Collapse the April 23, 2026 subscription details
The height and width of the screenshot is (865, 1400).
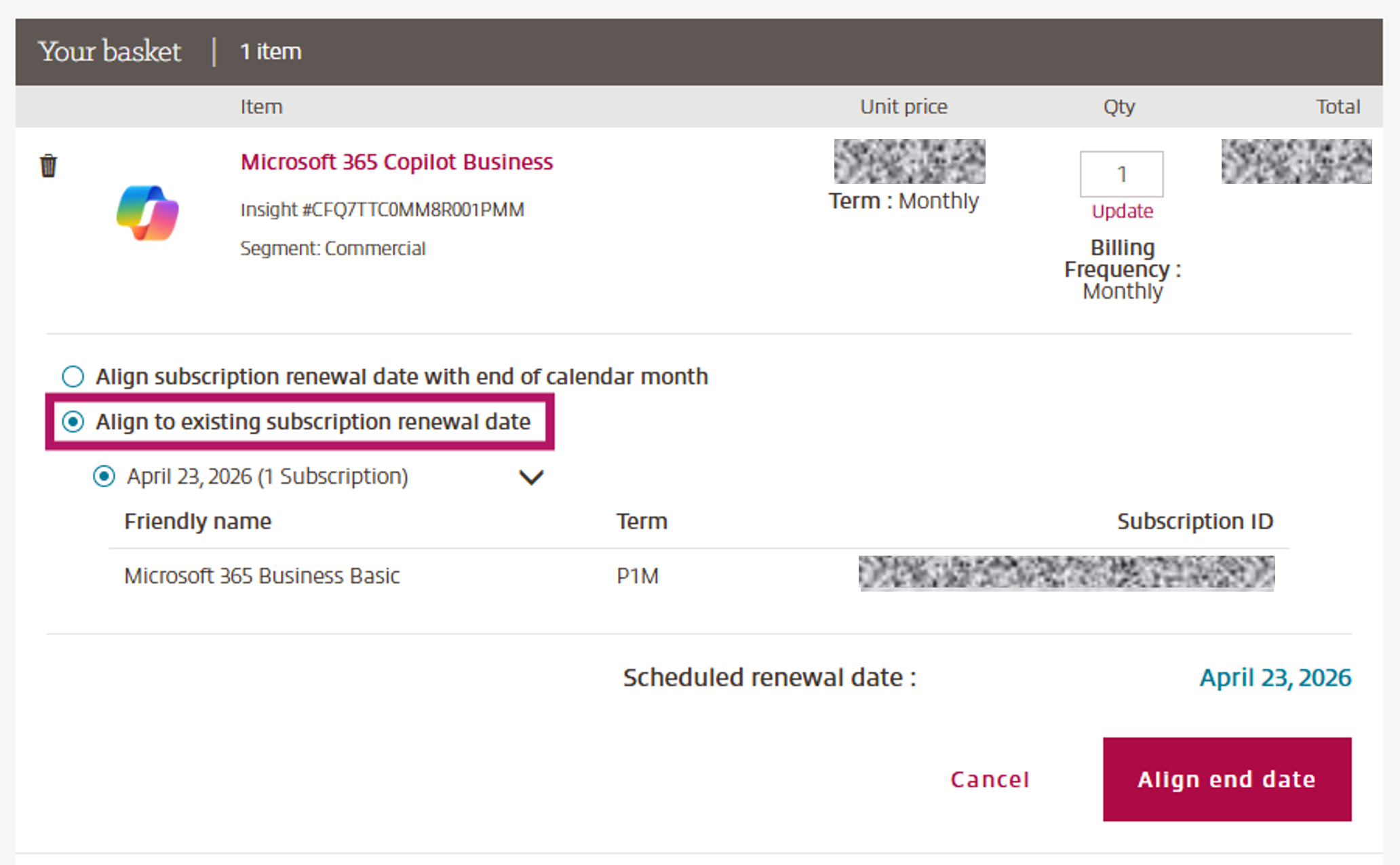point(532,478)
